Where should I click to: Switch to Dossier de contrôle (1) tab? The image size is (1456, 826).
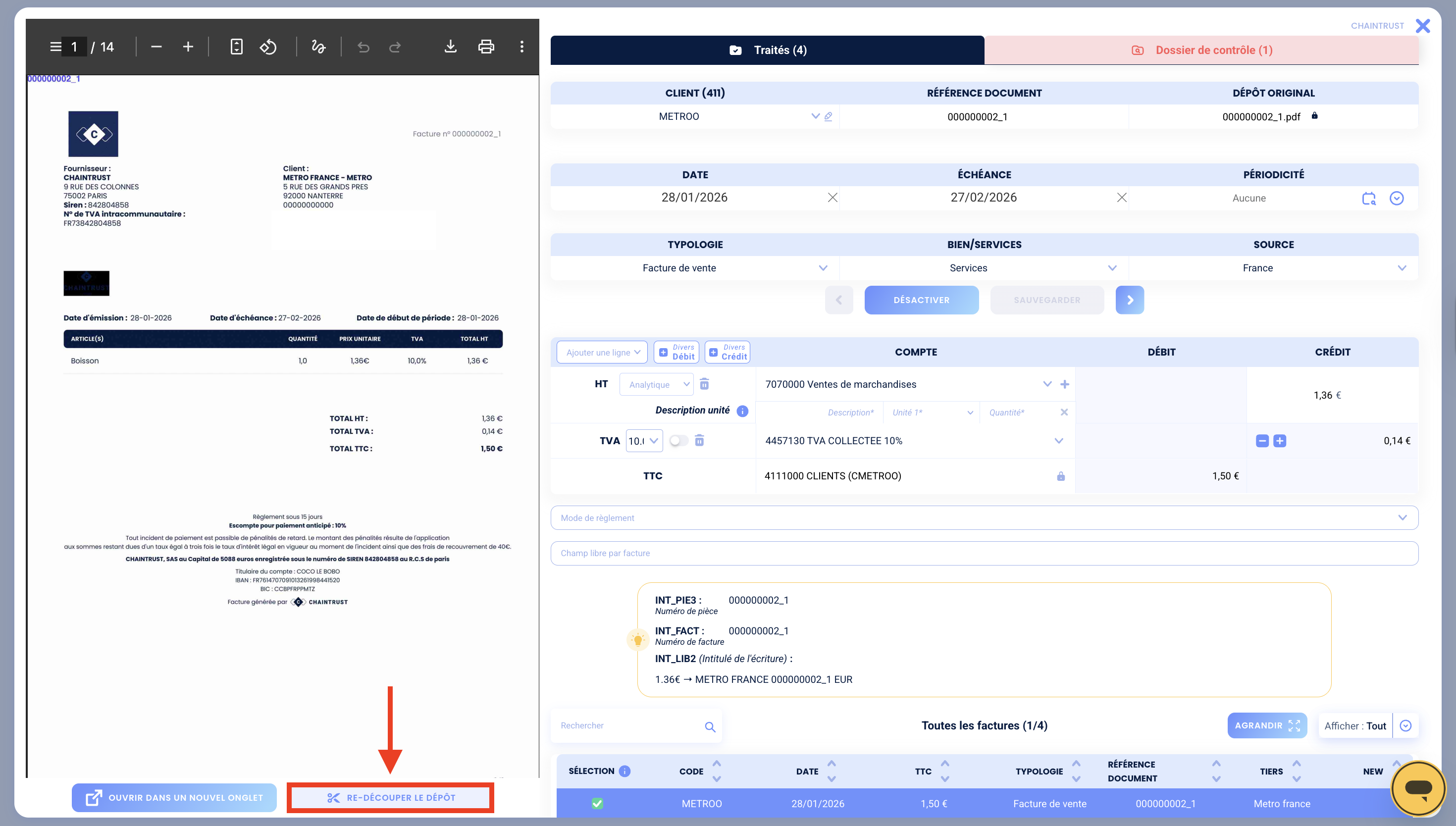tap(1201, 50)
